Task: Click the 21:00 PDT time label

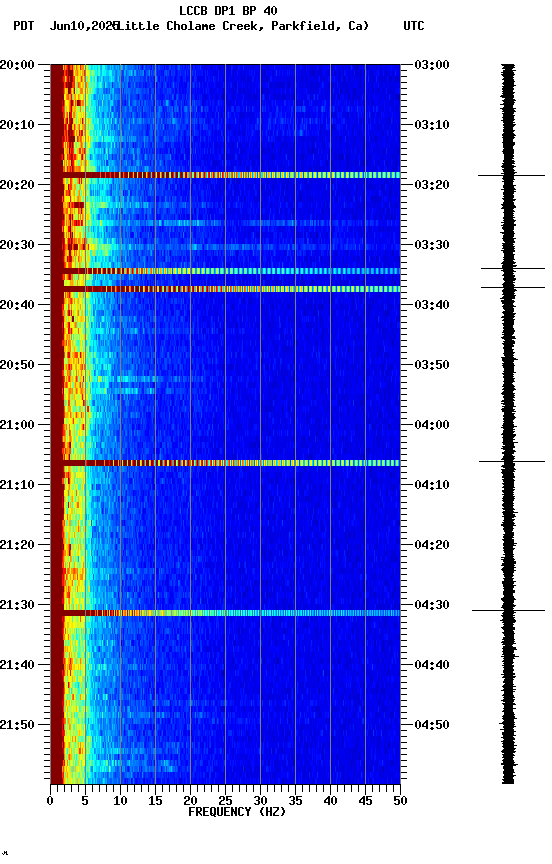Action: coord(17,425)
